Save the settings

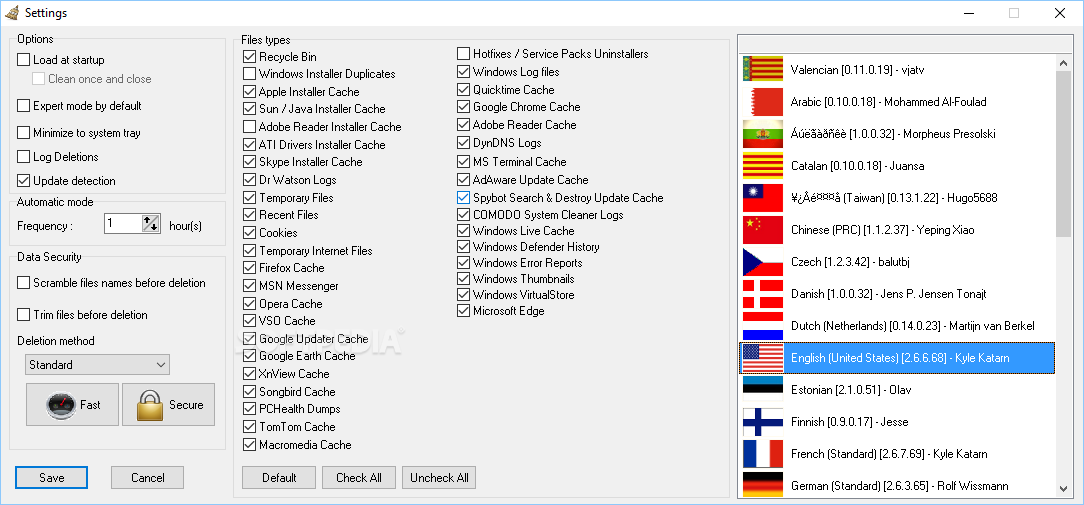click(x=52, y=477)
